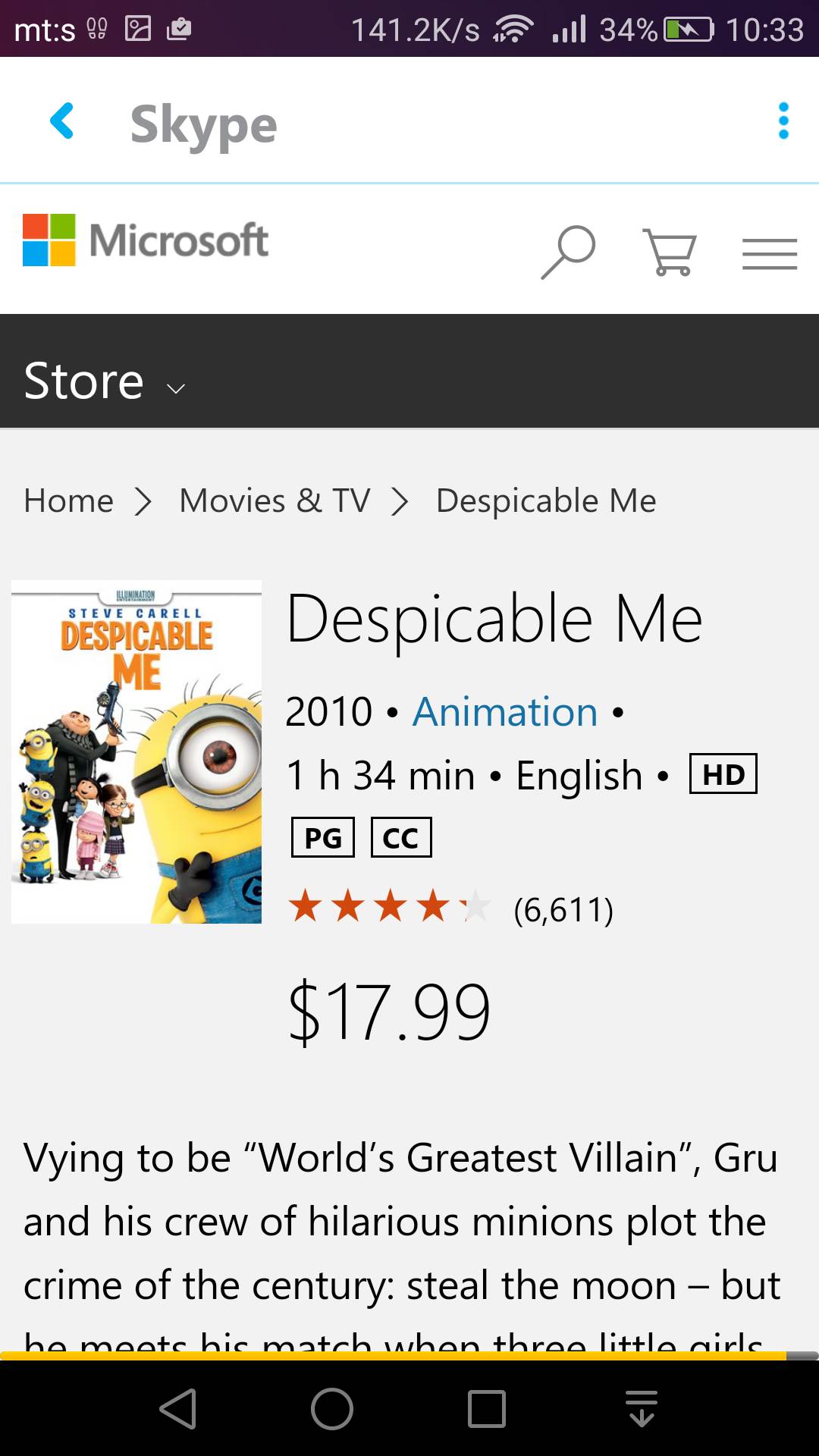Screen dimensions: 819x1456
Task: Tap the star rating row
Action: coord(390,907)
